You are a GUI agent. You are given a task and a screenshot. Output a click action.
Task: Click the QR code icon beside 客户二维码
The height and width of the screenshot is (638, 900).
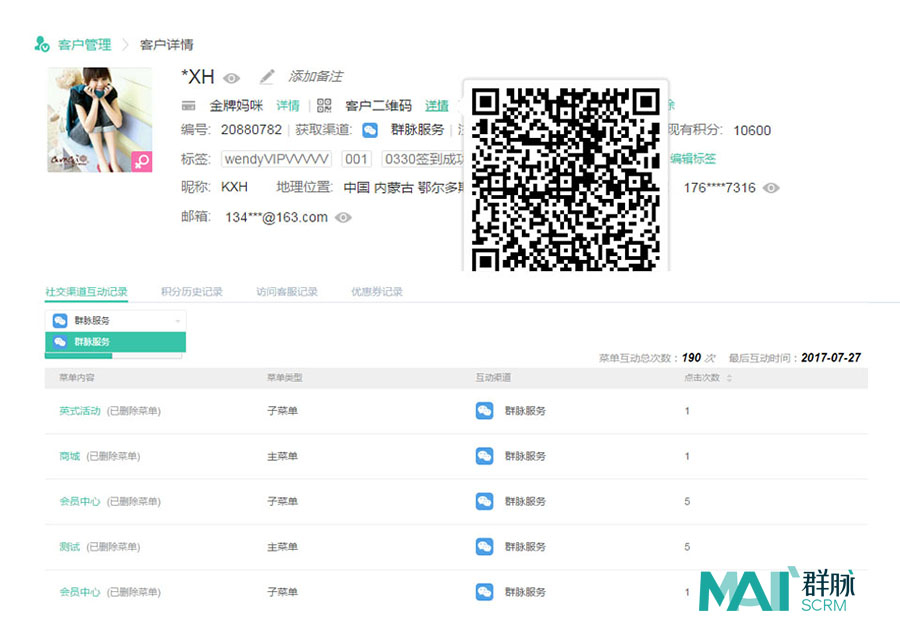324,106
